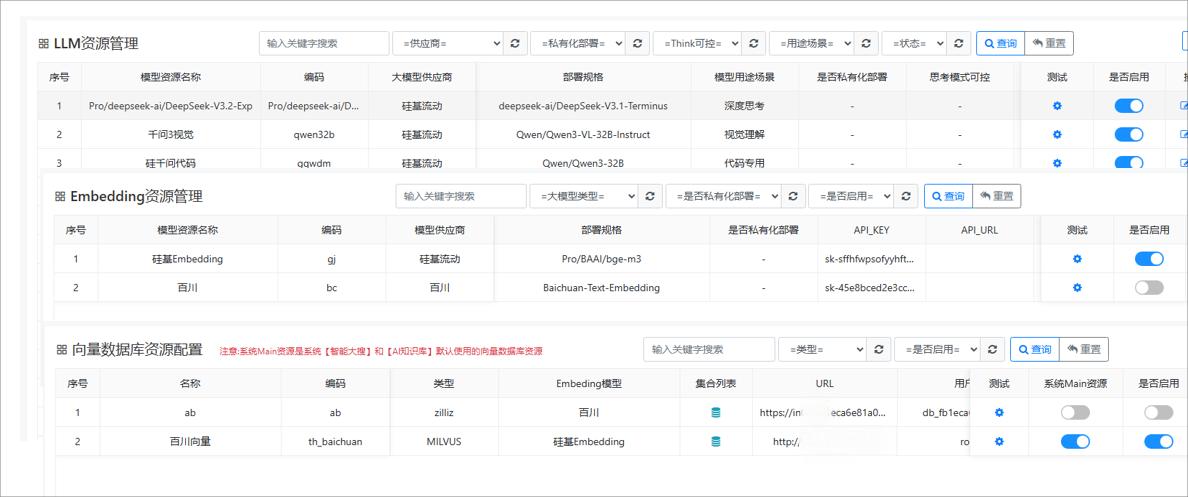The image size is (1188, 497).
Task: Toggle 系统Main资源 switch for 百川向量
Action: (1075, 442)
